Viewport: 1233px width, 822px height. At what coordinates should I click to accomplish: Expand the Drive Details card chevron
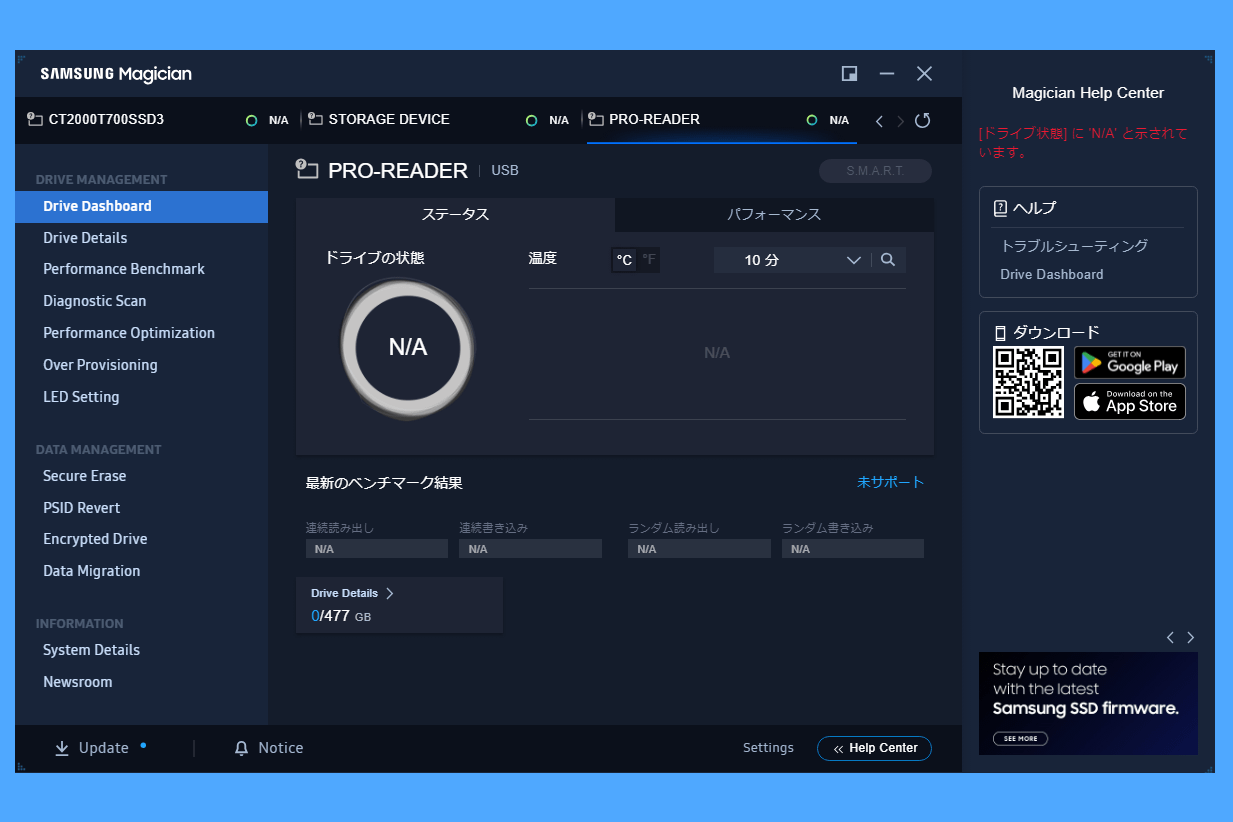(390, 593)
